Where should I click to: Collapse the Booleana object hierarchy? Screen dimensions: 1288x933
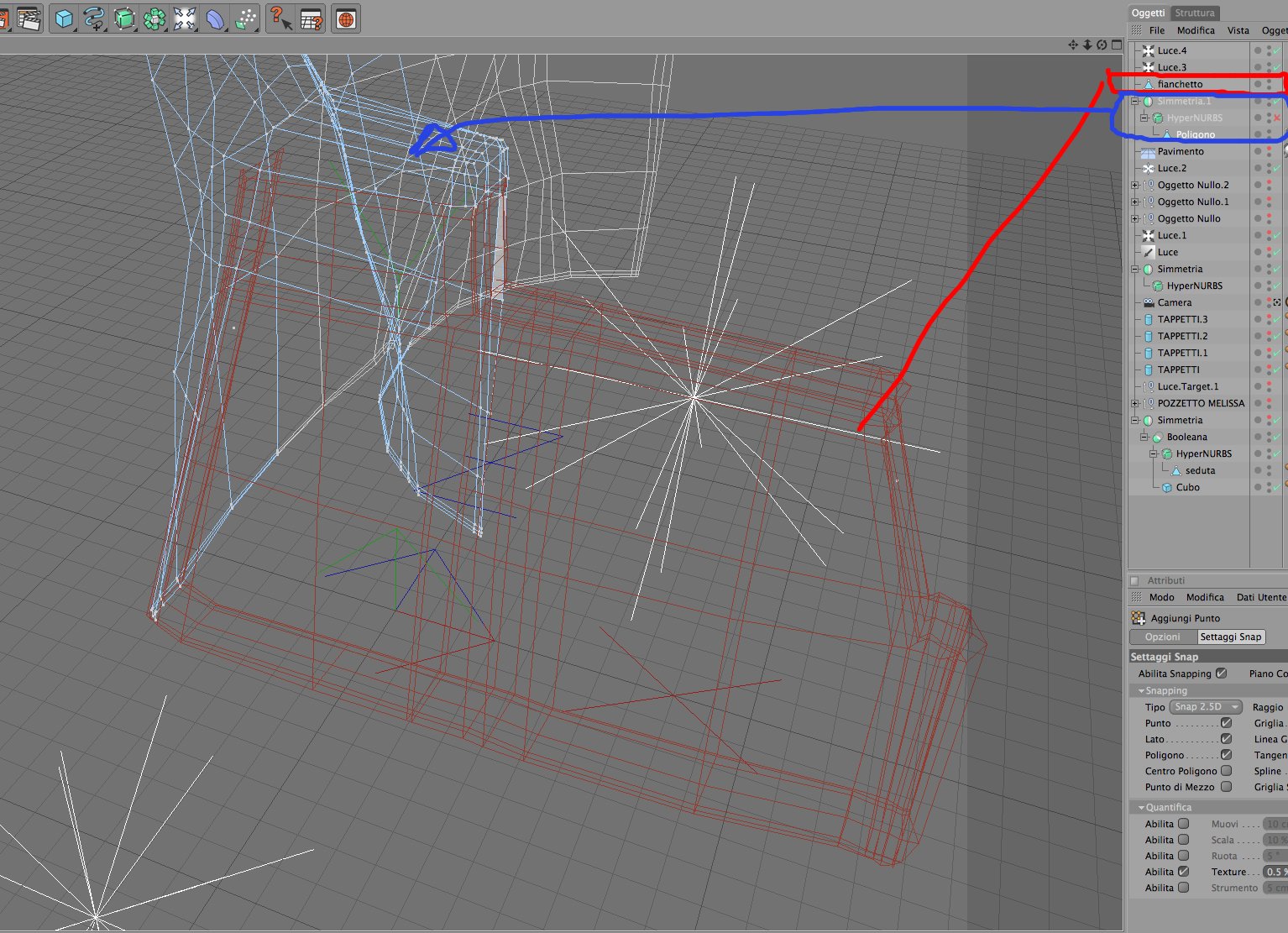pos(1144,437)
